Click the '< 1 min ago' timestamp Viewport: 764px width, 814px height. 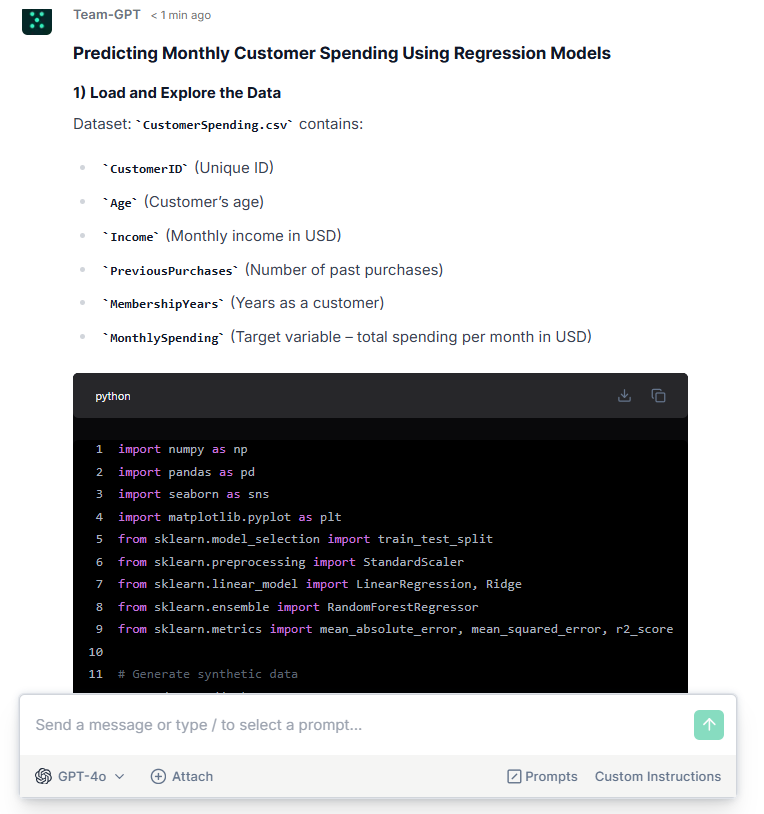point(181,15)
